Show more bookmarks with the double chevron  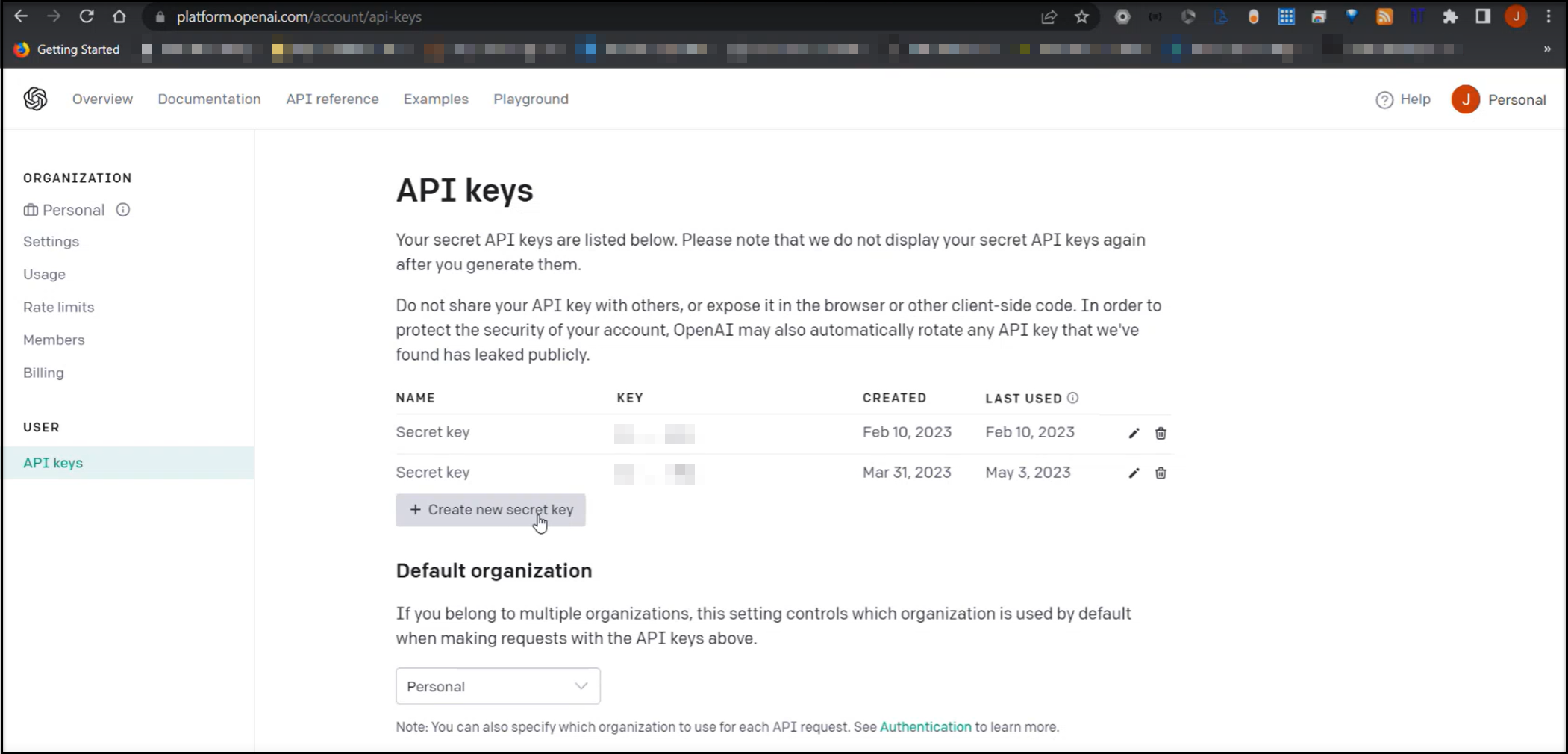[x=1547, y=49]
